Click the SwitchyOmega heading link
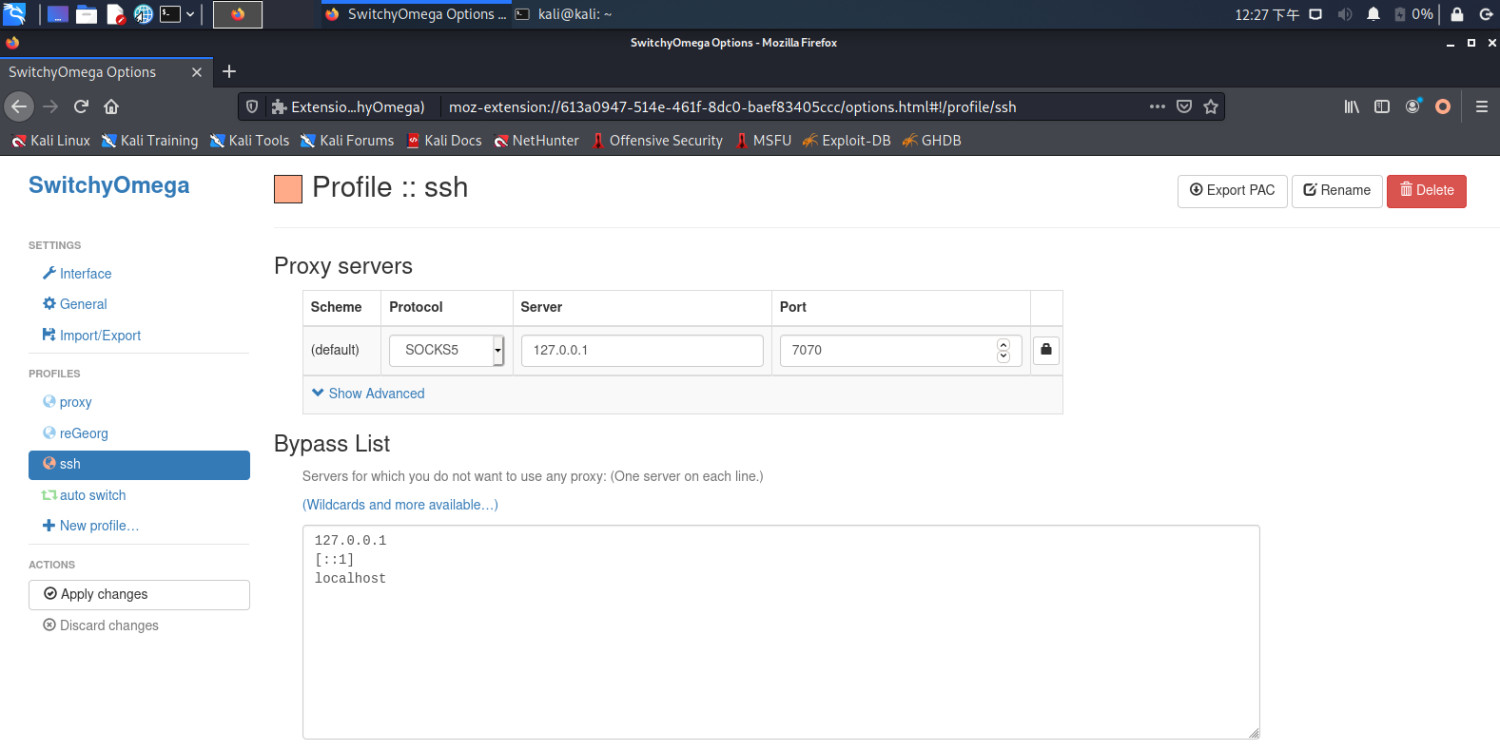1500x750 pixels. tap(109, 186)
